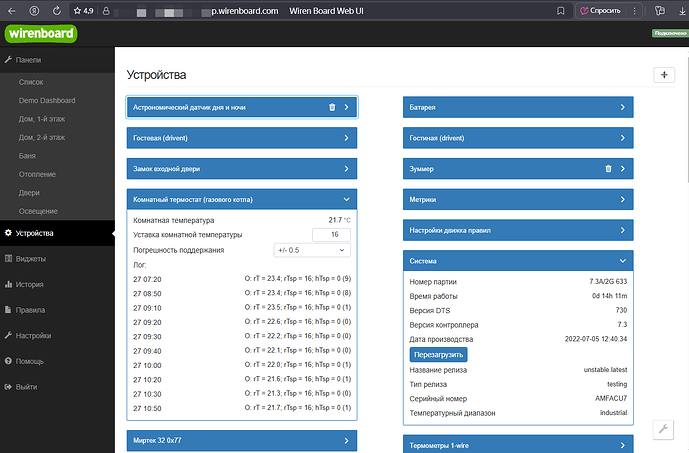
Task: Click Время работы value 0d 14h 11m
Action: (609, 296)
